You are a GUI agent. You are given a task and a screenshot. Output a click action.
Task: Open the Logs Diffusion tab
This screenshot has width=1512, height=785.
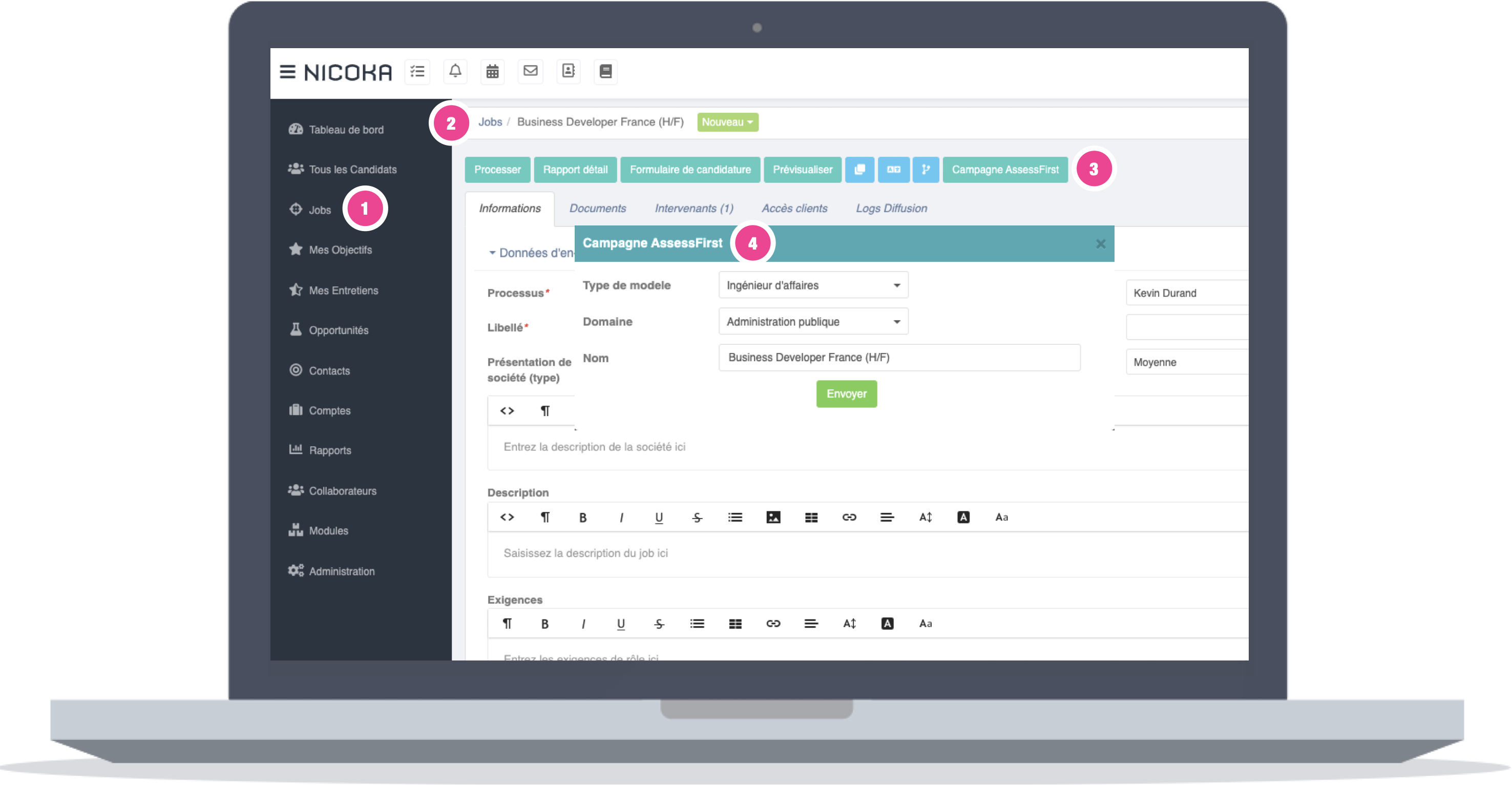891,209
